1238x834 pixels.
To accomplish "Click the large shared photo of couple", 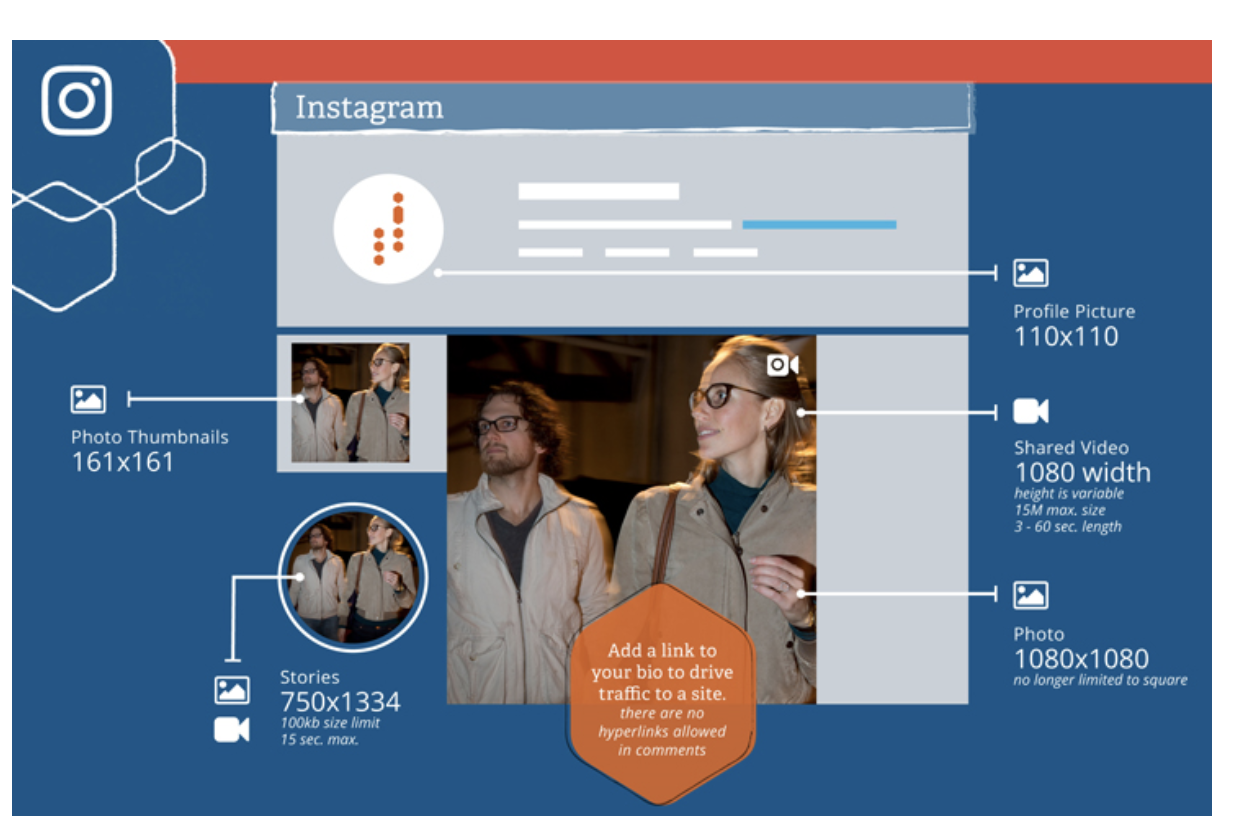I will coord(631,519).
